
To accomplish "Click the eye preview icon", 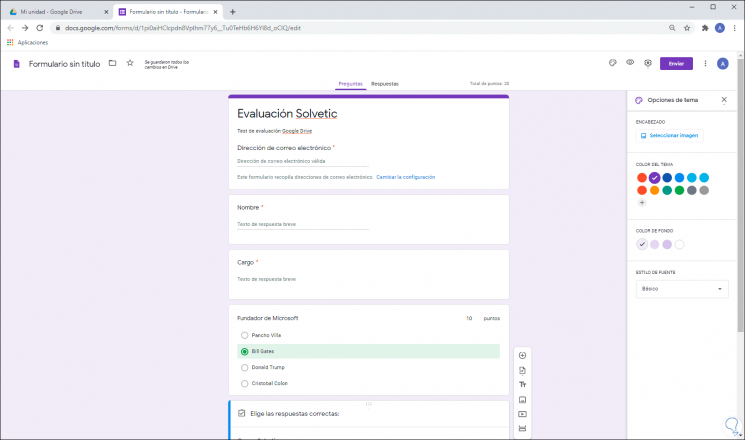I will [630, 63].
